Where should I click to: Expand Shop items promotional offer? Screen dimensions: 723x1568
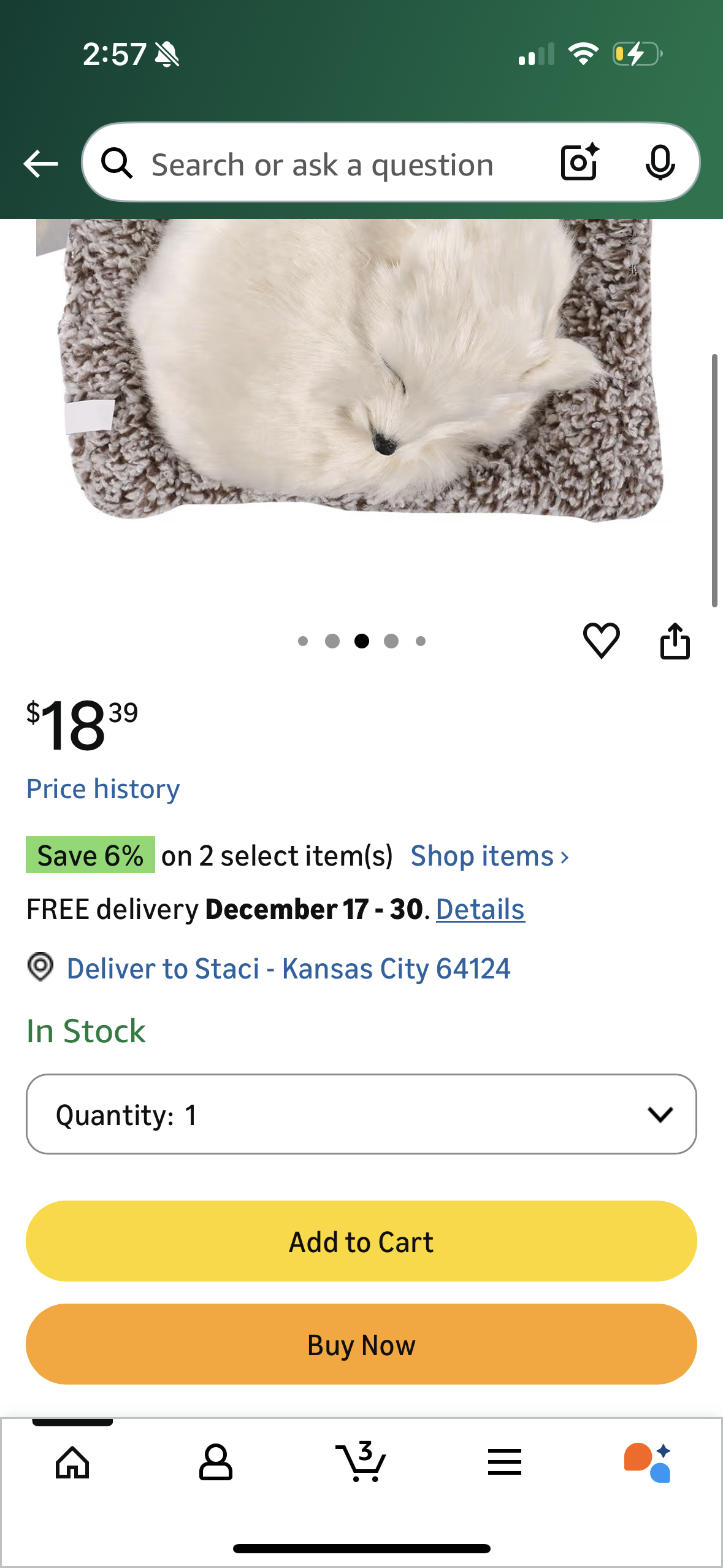pyautogui.click(x=488, y=855)
